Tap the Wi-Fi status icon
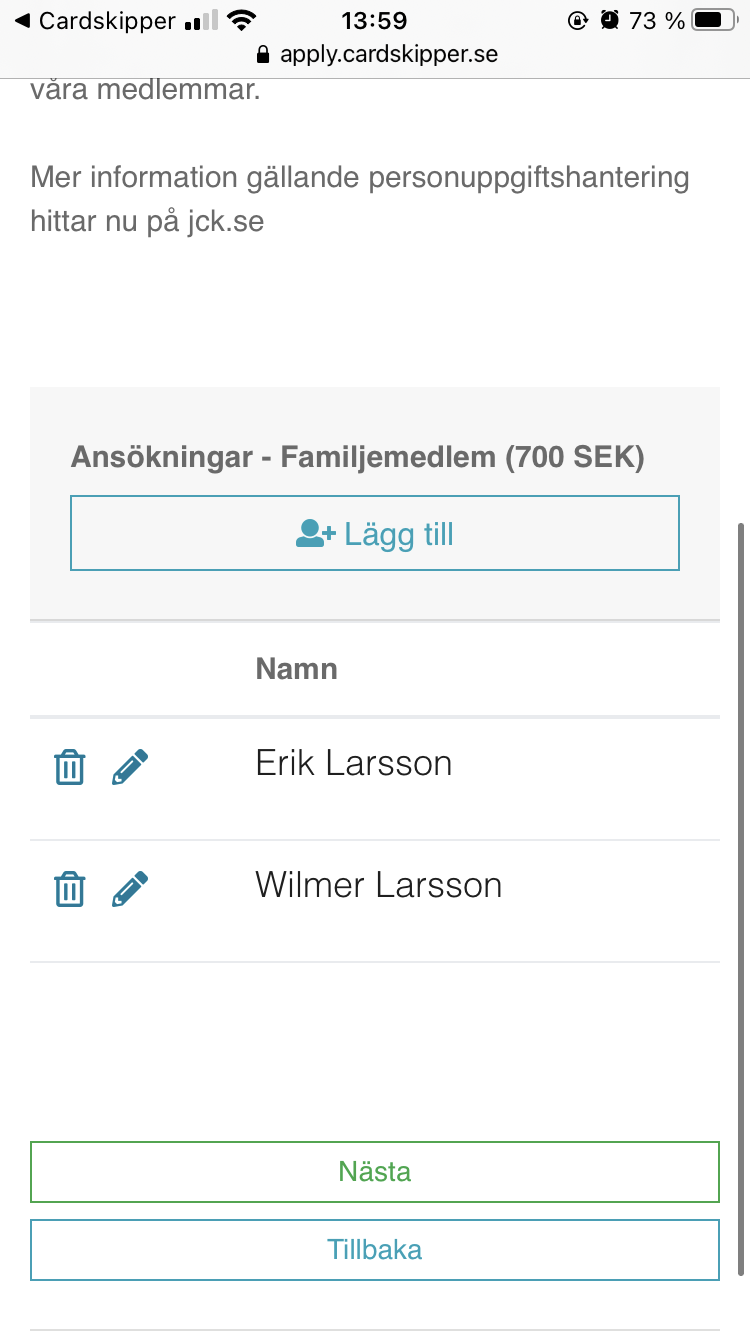 tap(241, 20)
